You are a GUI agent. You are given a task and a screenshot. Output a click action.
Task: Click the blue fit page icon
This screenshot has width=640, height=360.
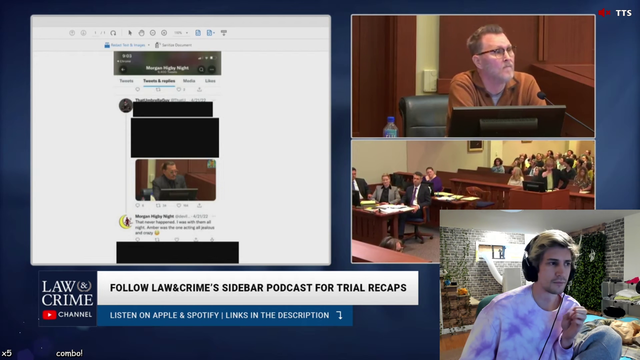(x=198, y=33)
